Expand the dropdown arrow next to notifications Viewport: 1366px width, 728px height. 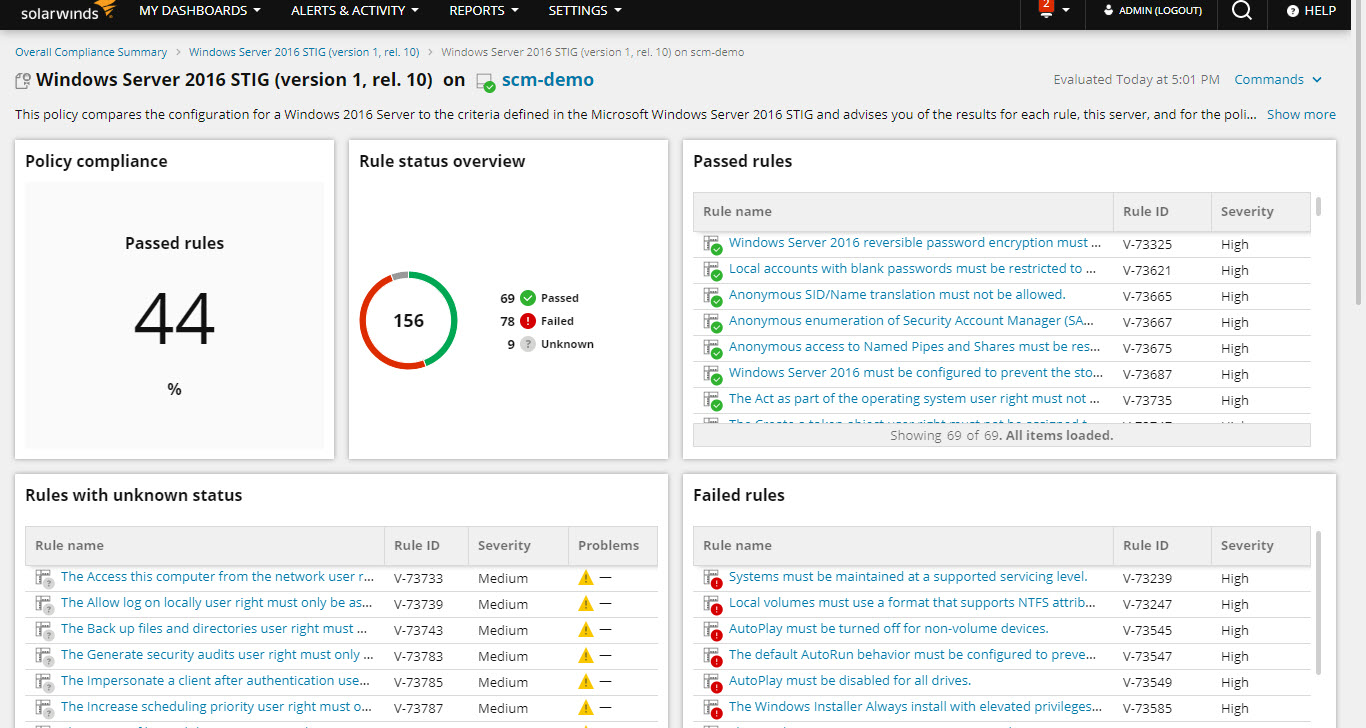[1066, 11]
